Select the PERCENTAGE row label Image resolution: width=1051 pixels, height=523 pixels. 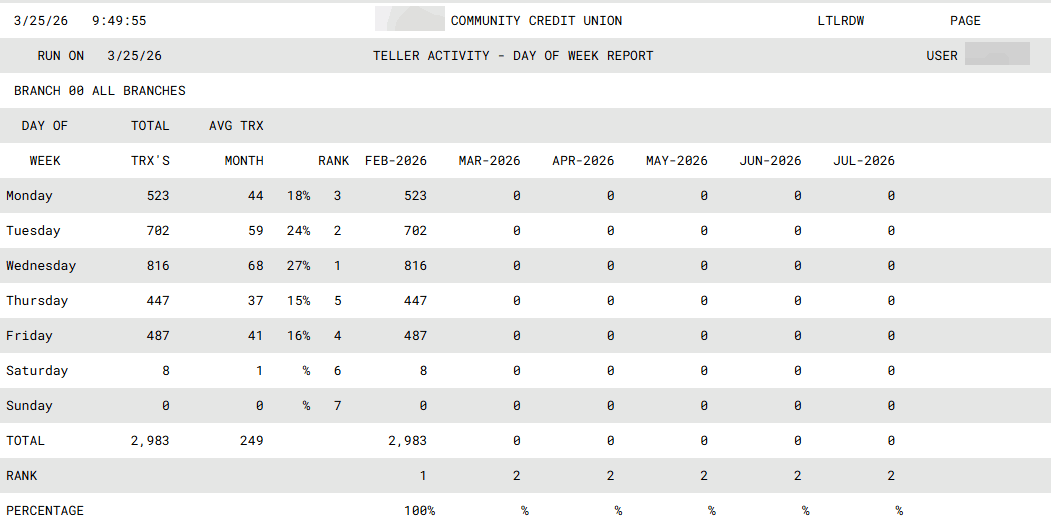coord(45,511)
